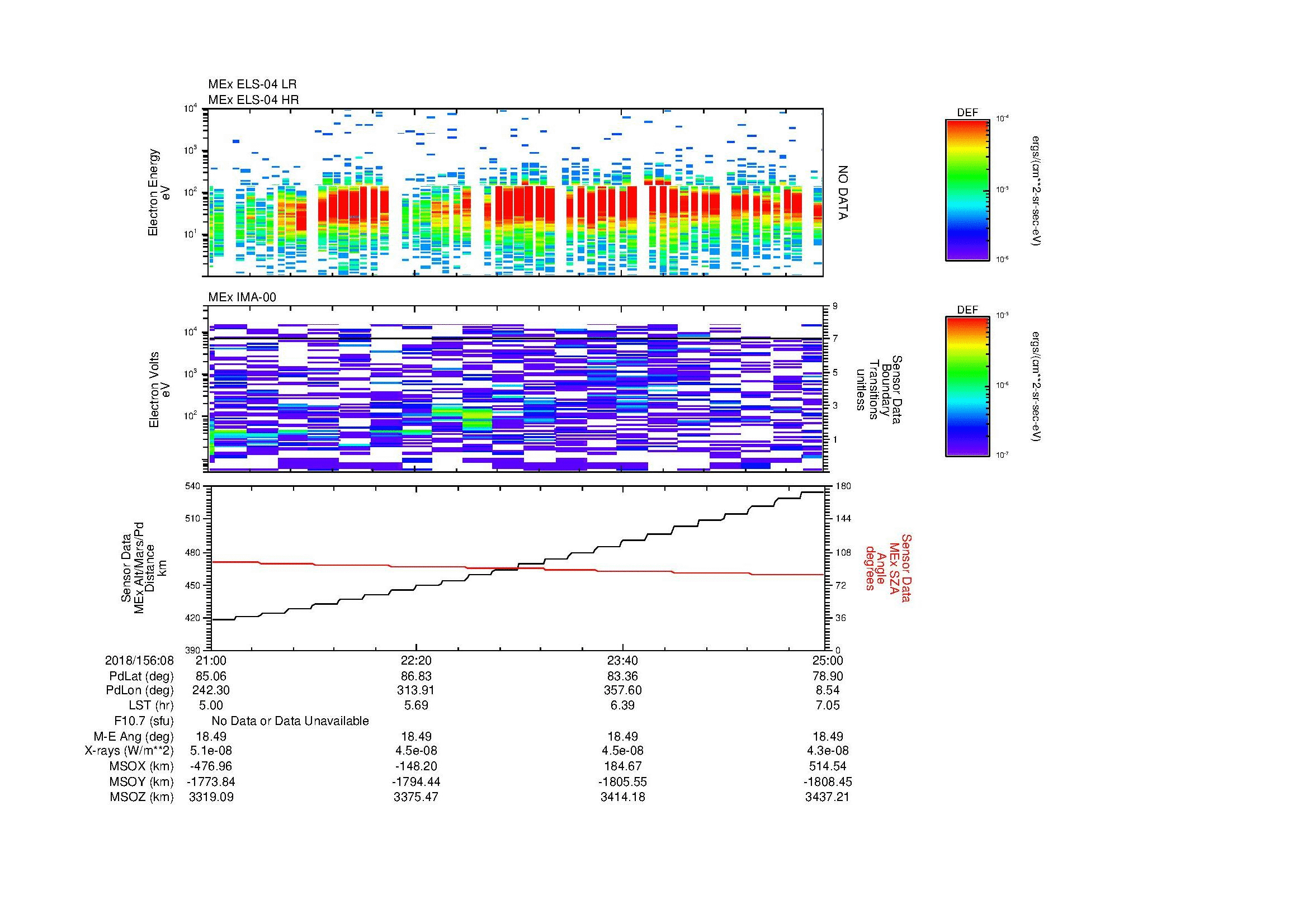1308x924 pixels.
Task: Click the MSOZ value 3375.47
Action: tap(417, 797)
